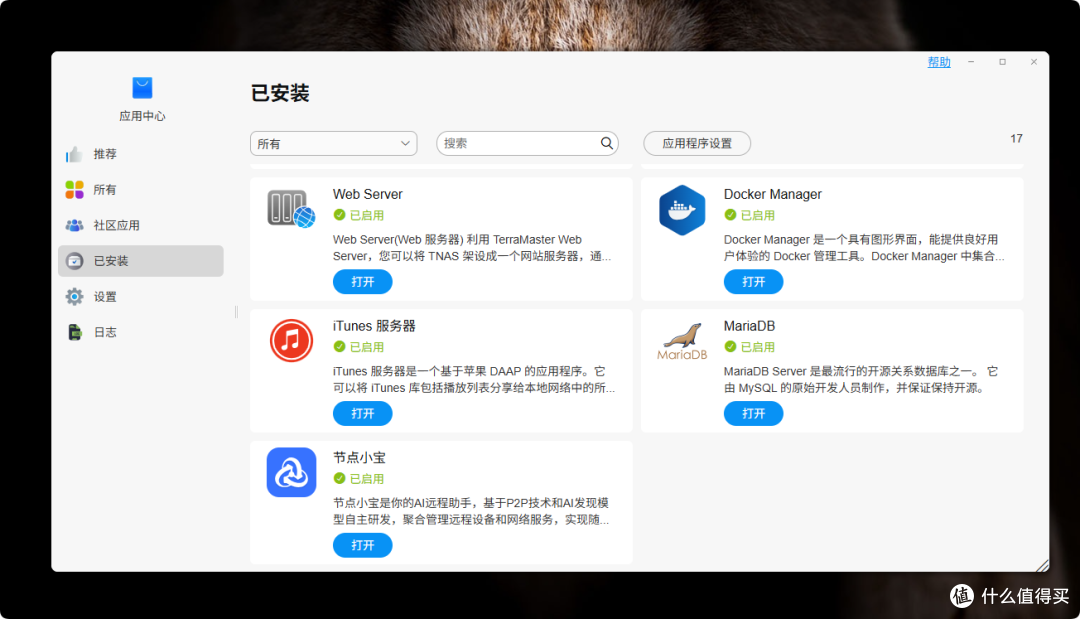Click the sidebar collapse handle
The width and height of the screenshot is (1080, 619).
(x=236, y=312)
